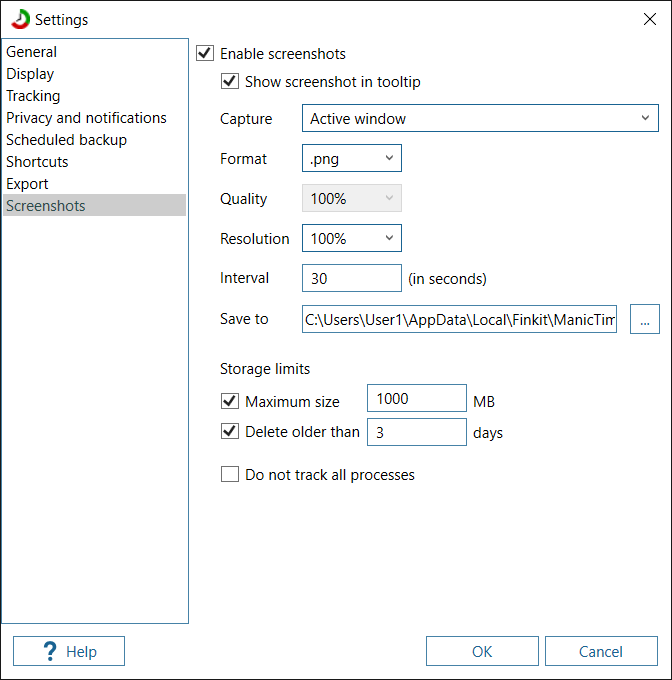Uncheck the Maximum size storage limit

click(230, 401)
